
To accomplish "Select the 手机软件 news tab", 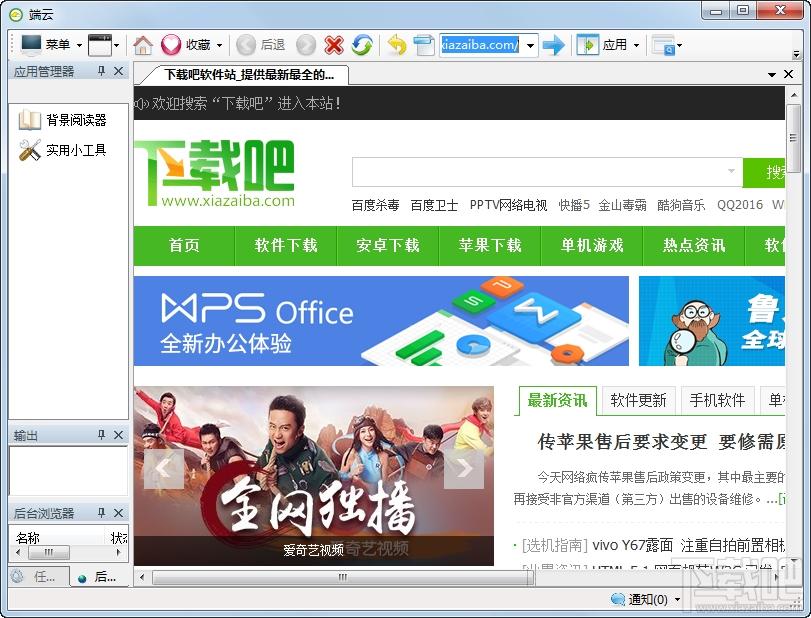I will point(717,400).
